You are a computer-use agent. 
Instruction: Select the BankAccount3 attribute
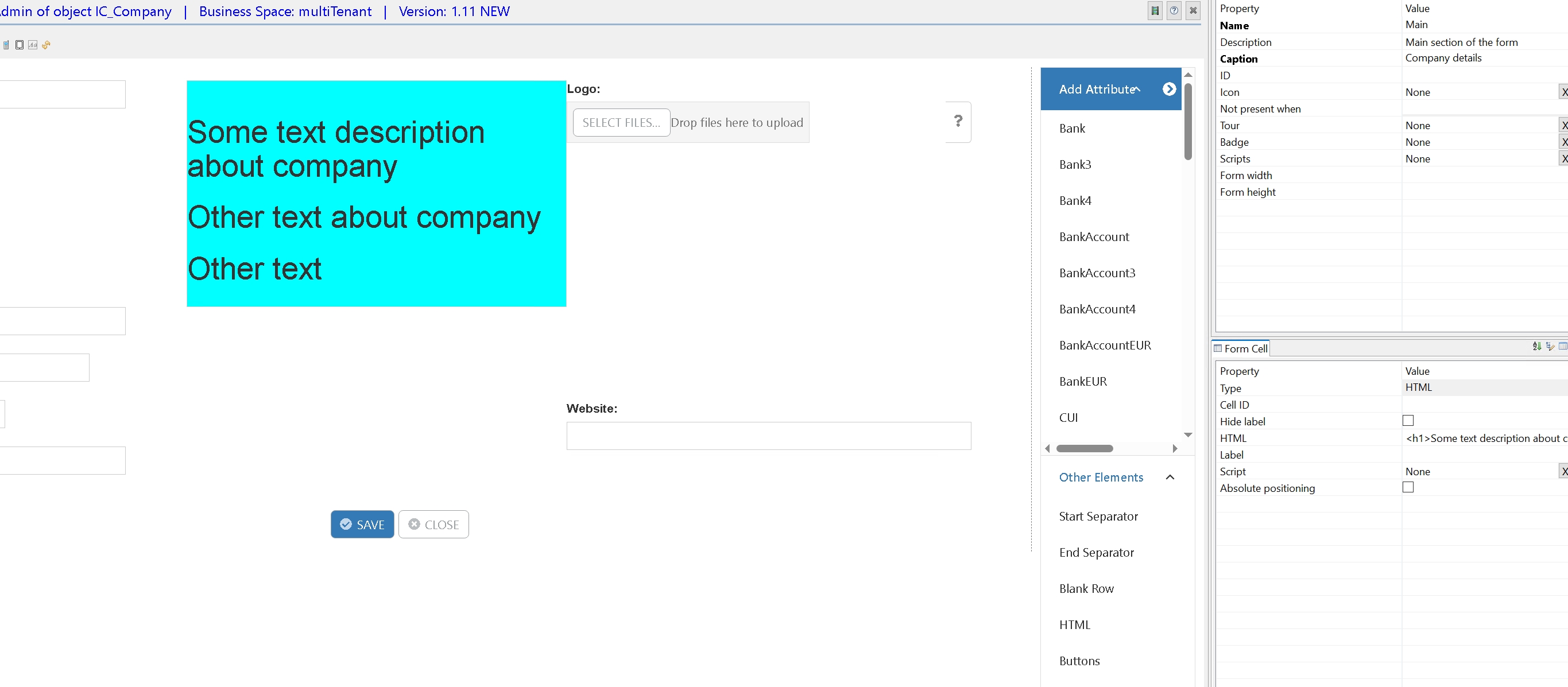[1097, 273]
